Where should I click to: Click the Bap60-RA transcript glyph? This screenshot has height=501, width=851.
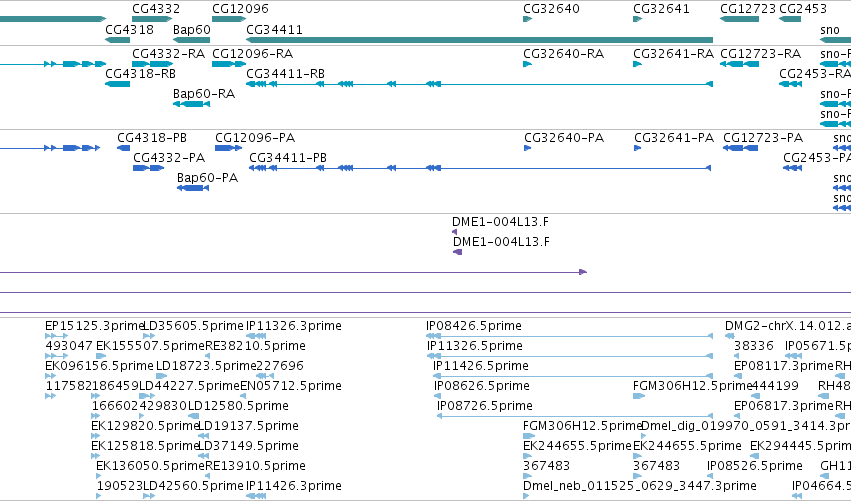click(192, 104)
